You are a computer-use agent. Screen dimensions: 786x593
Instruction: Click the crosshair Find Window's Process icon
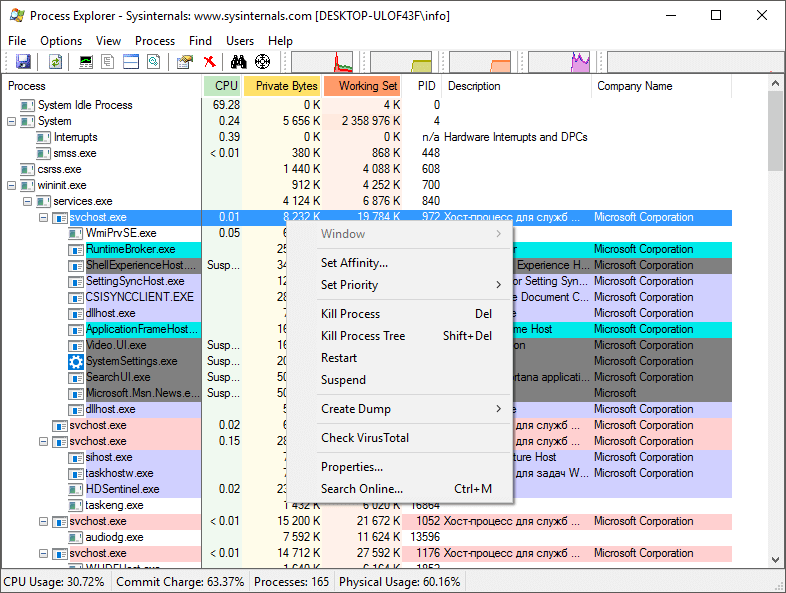click(262, 62)
